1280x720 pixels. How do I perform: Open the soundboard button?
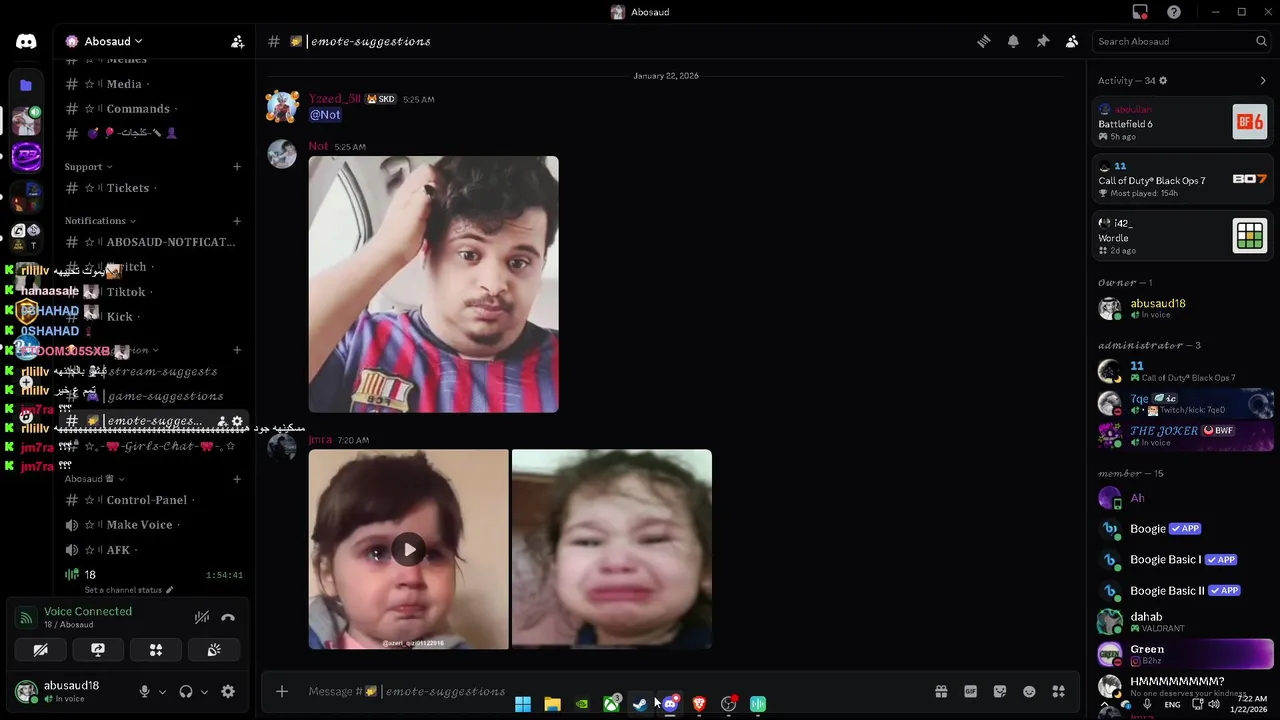[214, 650]
